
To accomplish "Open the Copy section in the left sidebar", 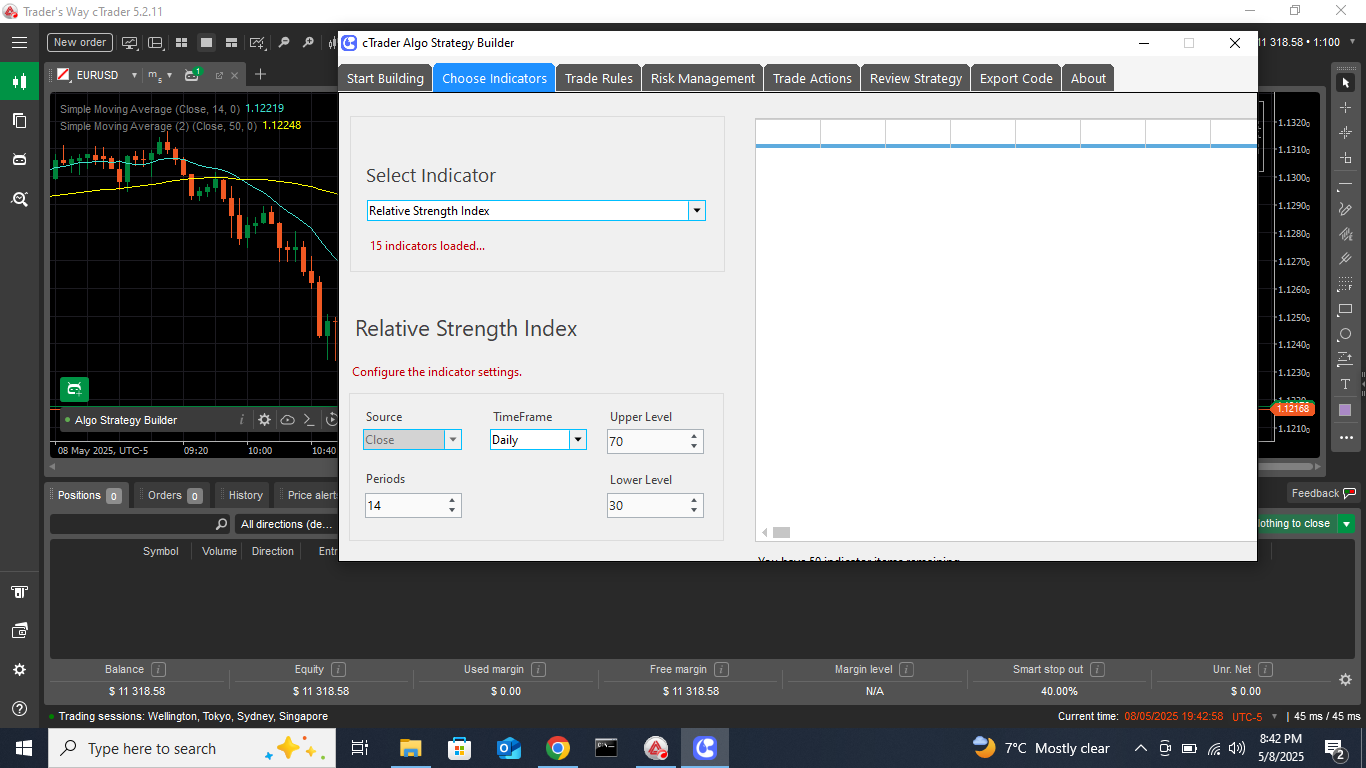I will tap(19, 120).
